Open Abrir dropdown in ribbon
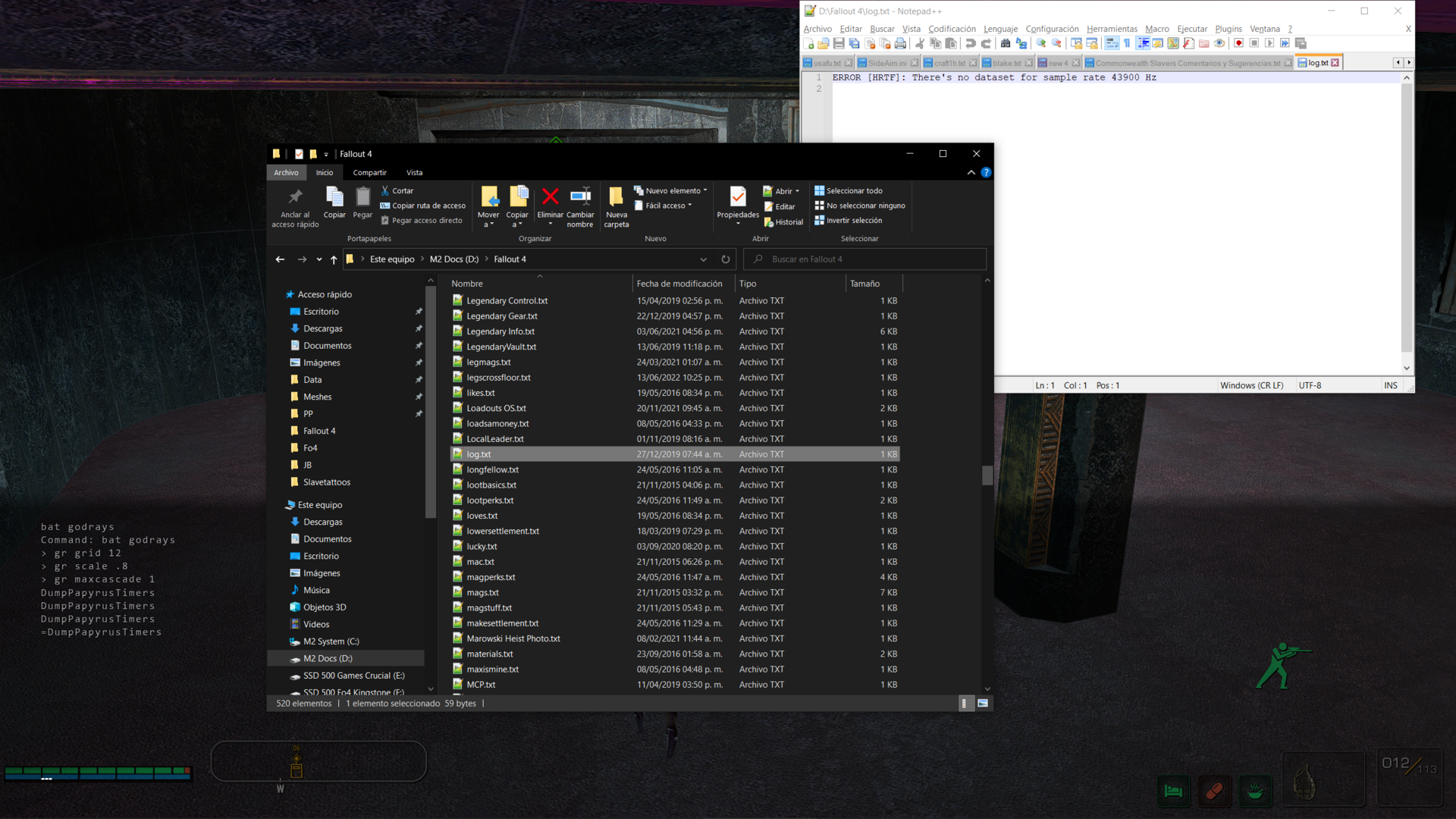 click(781, 191)
